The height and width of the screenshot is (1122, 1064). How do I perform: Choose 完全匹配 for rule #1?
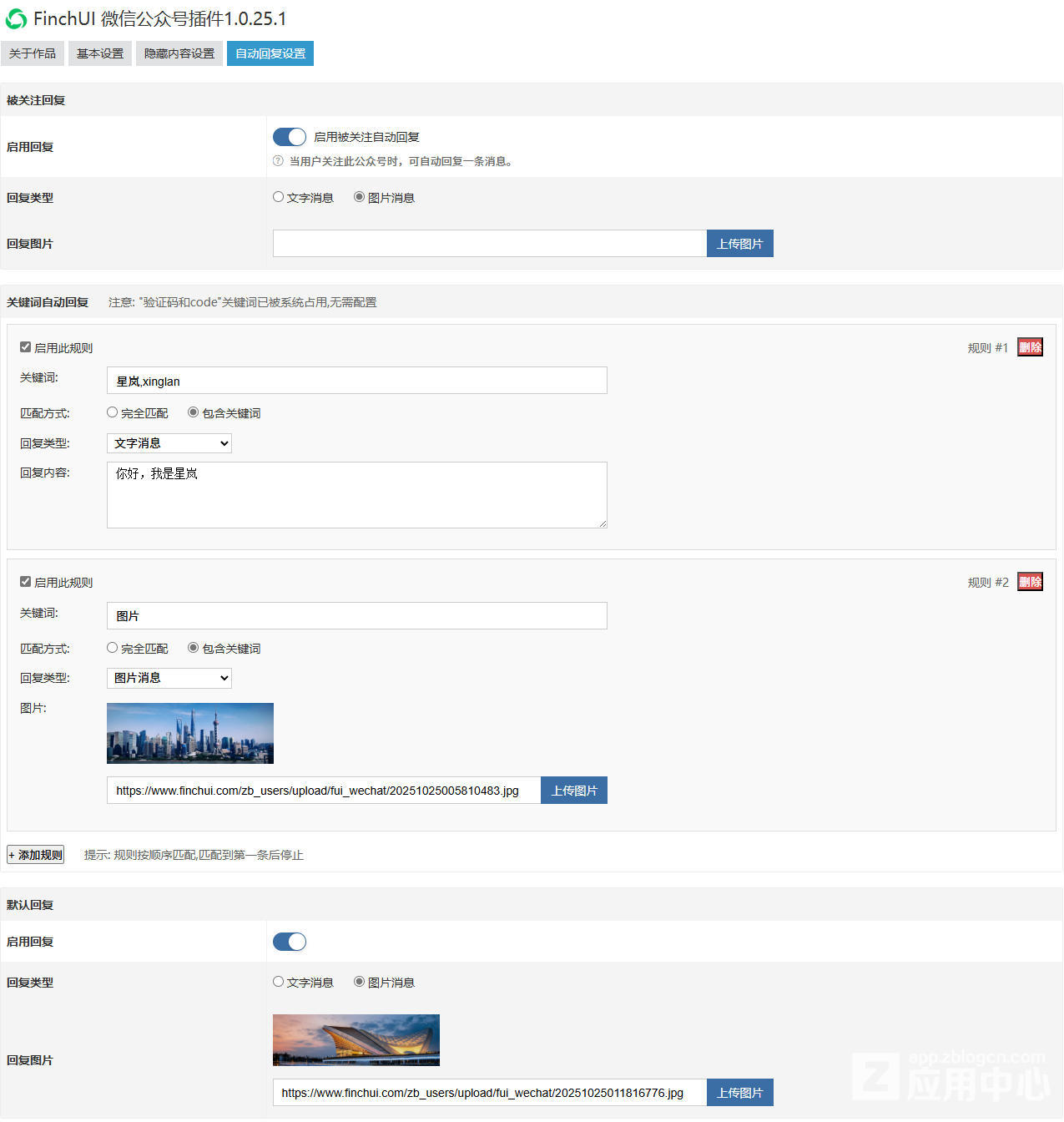tap(113, 412)
